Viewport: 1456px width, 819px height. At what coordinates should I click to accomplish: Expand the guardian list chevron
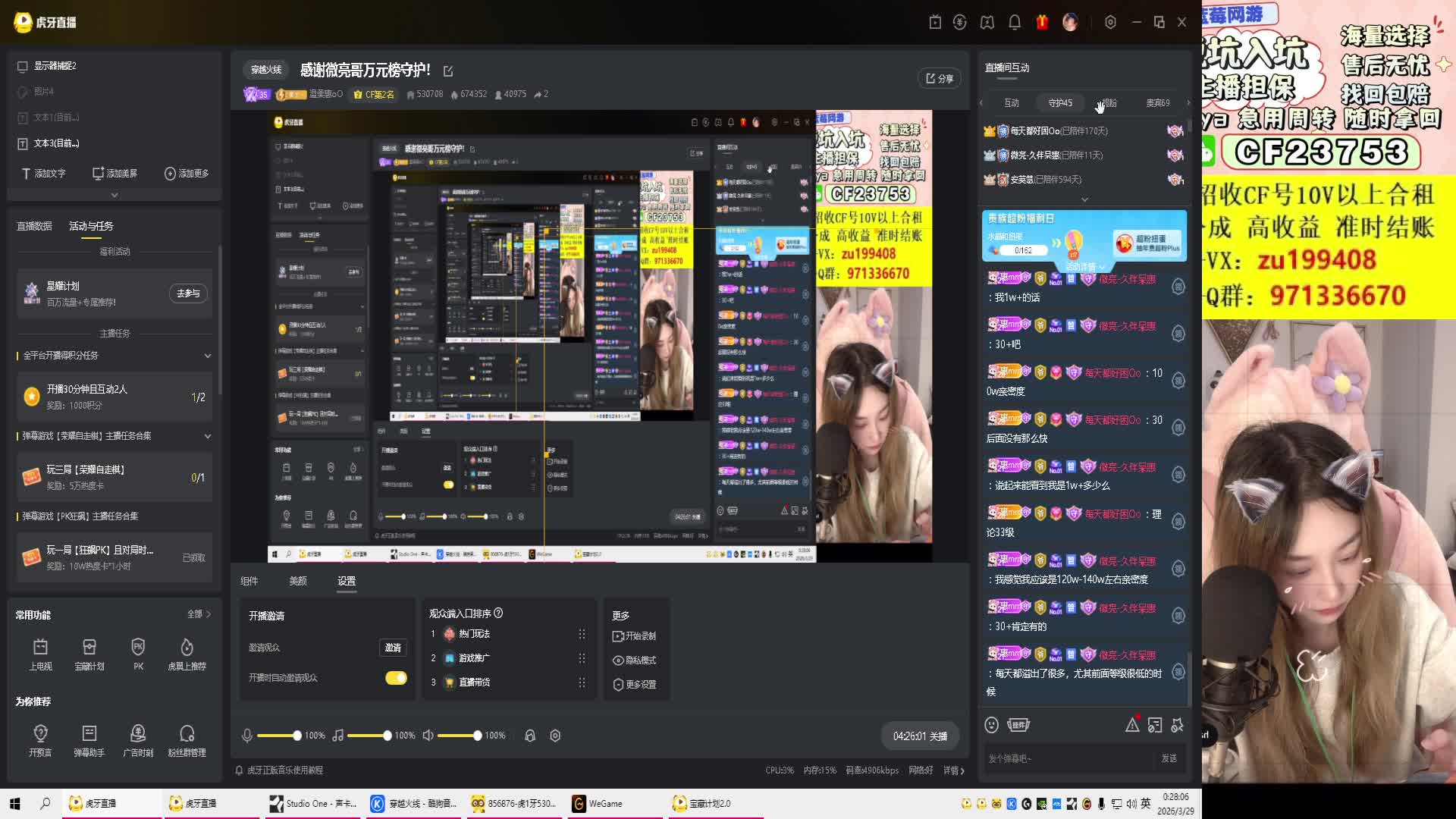1084,199
